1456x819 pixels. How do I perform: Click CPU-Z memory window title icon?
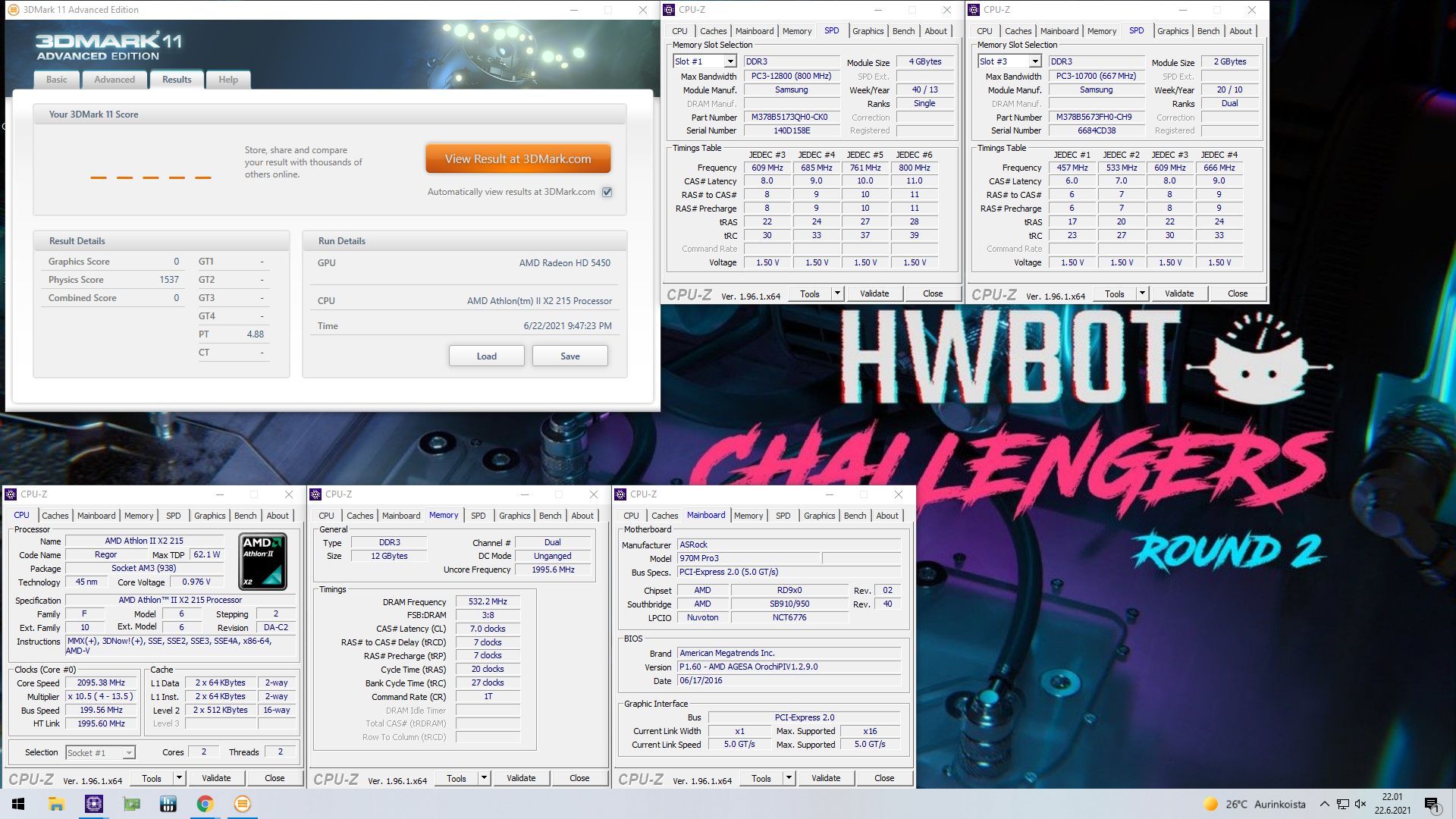tap(315, 494)
